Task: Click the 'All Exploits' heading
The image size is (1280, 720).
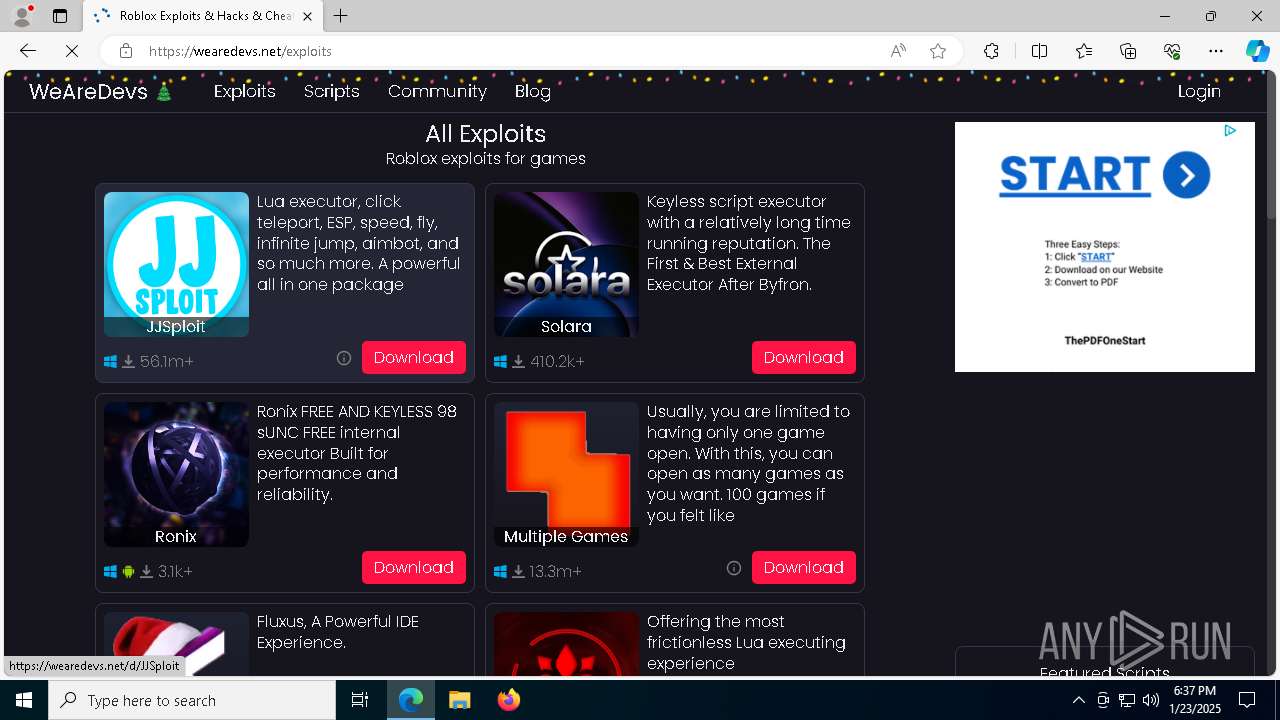Action: [x=486, y=134]
